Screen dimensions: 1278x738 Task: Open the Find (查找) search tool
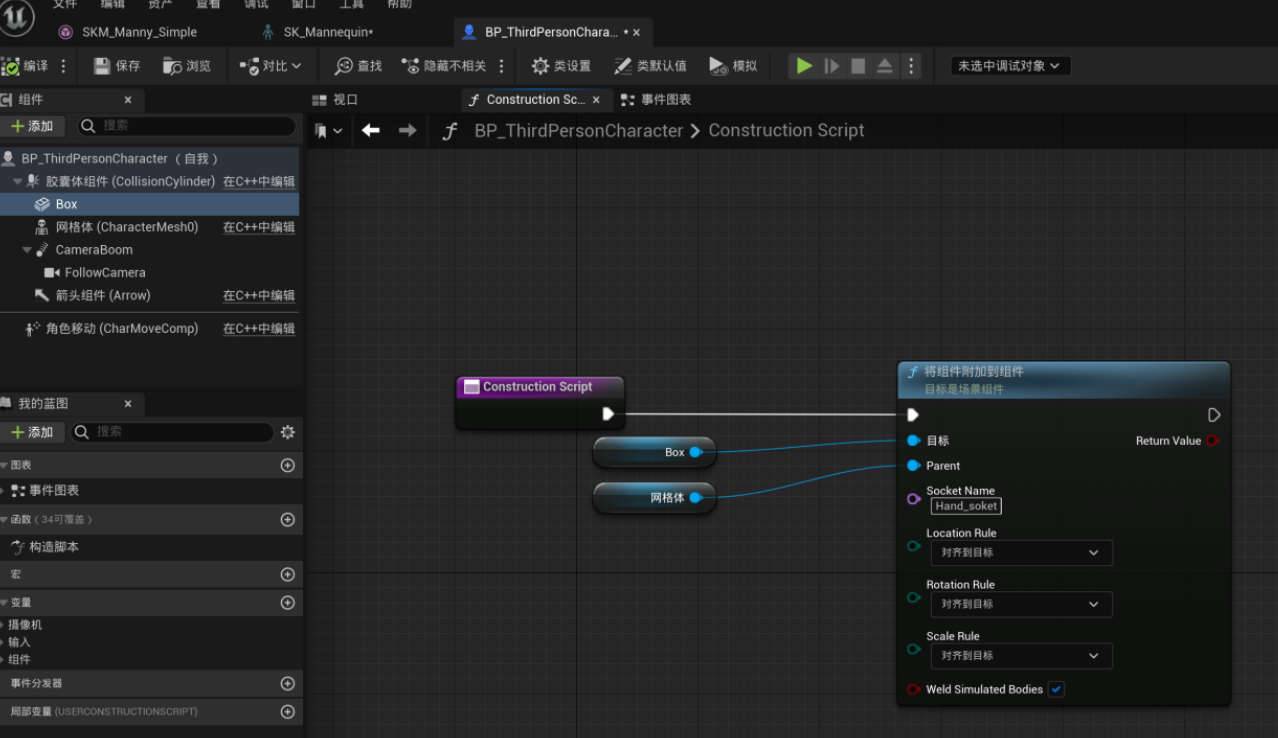(x=358, y=66)
